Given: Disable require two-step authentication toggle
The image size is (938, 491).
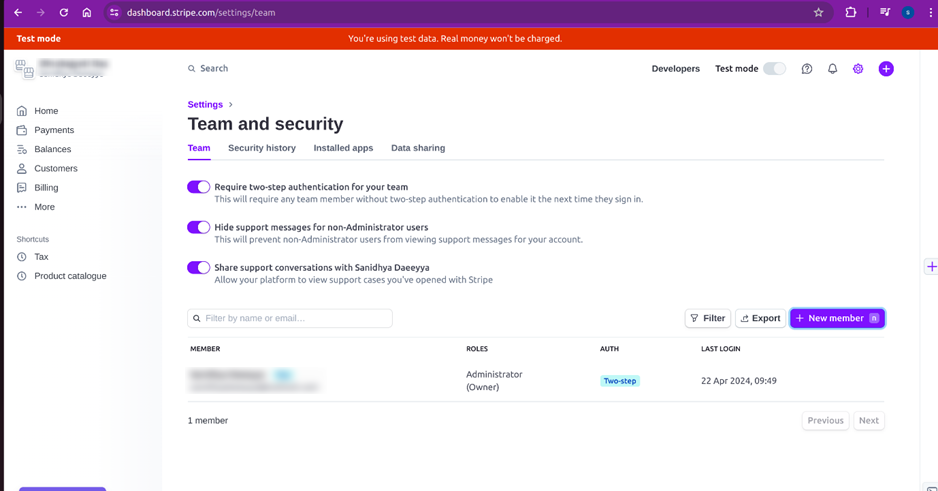Looking at the screenshot, I should pyautogui.click(x=198, y=187).
